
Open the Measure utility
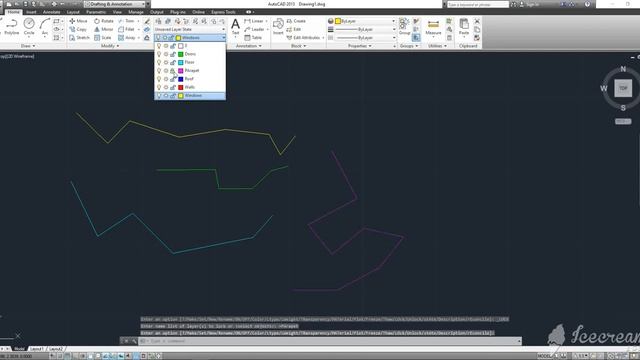(x=433, y=27)
